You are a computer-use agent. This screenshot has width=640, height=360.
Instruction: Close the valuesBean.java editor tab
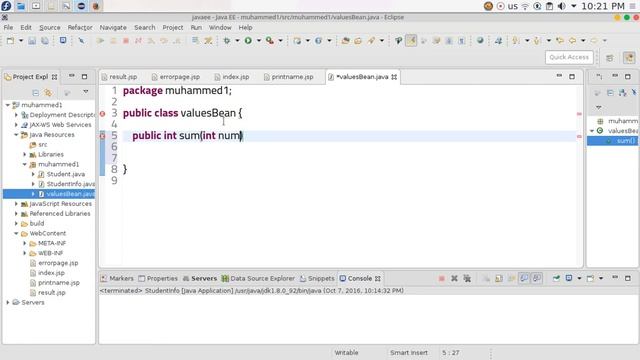tap(394, 77)
